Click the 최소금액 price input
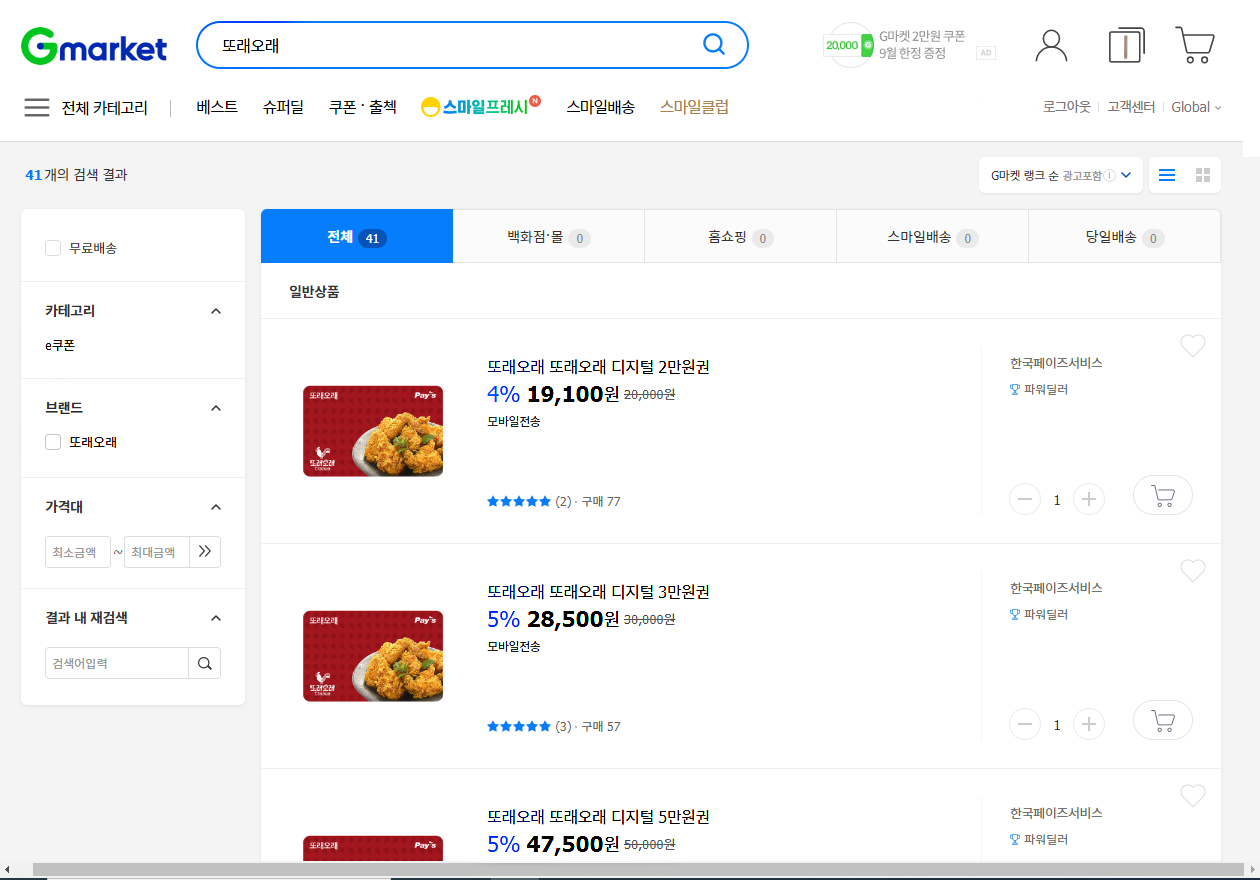1260x880 pixels. point(78,552)
